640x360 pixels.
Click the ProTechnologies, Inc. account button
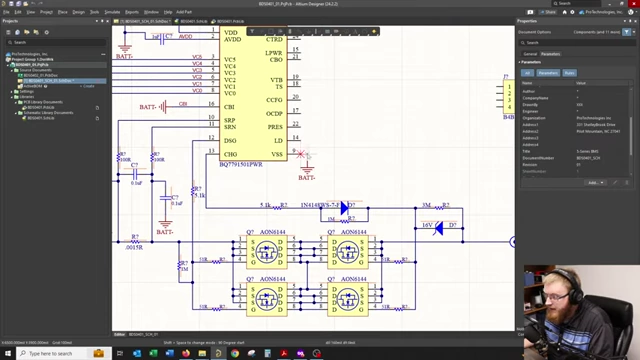click(x=601, y=12)
